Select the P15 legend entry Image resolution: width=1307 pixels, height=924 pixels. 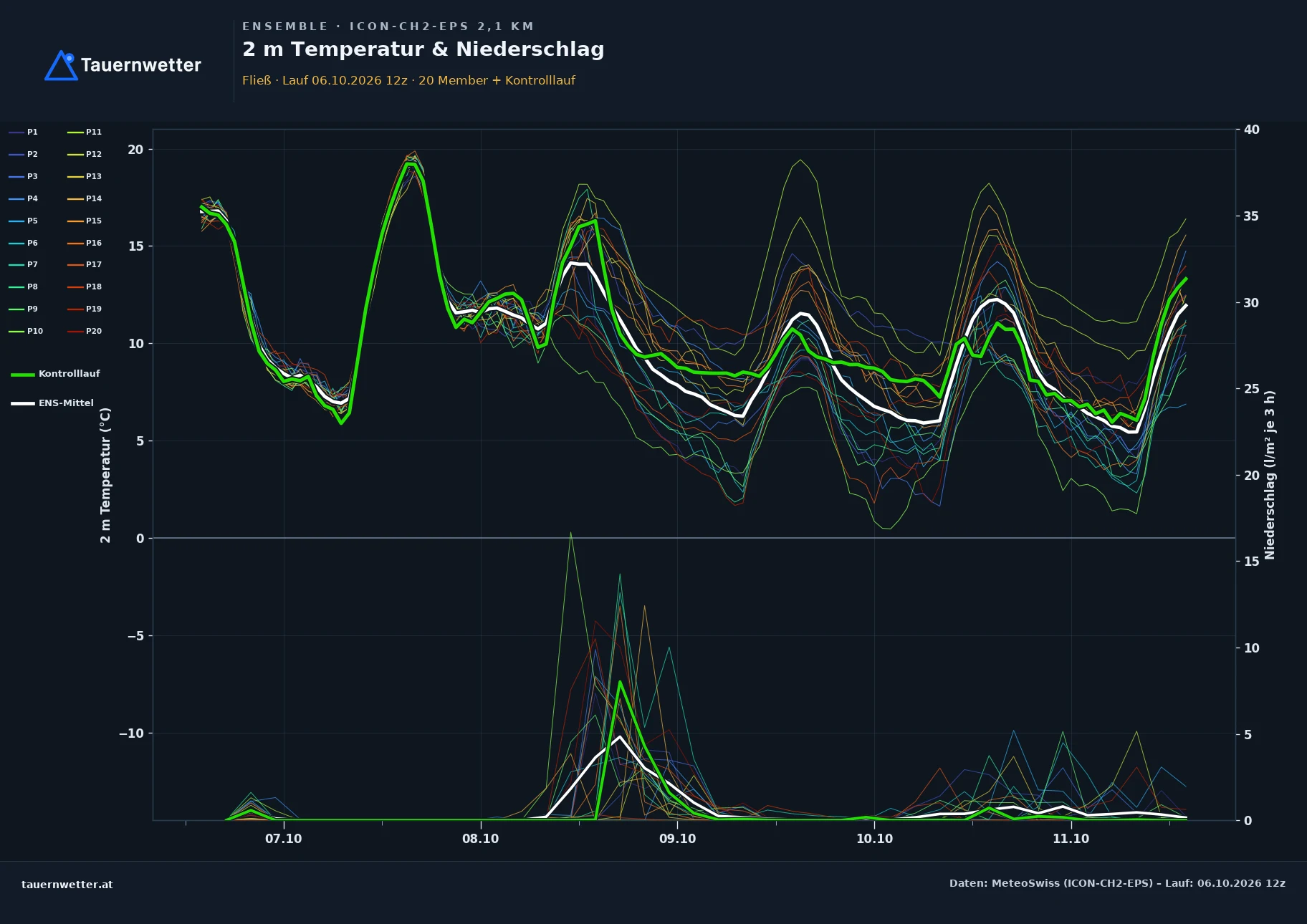click(x=85, y=221)
